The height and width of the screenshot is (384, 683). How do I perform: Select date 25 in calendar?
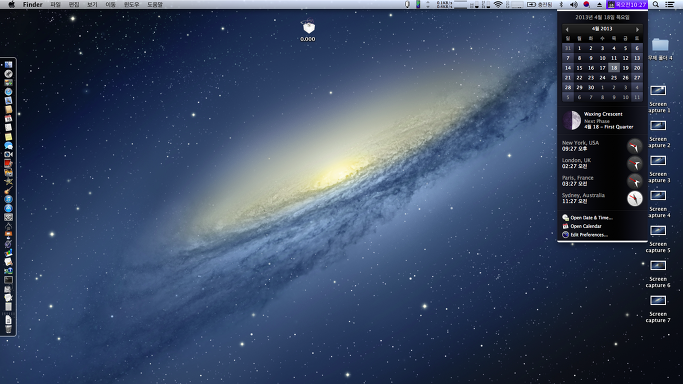614,77
